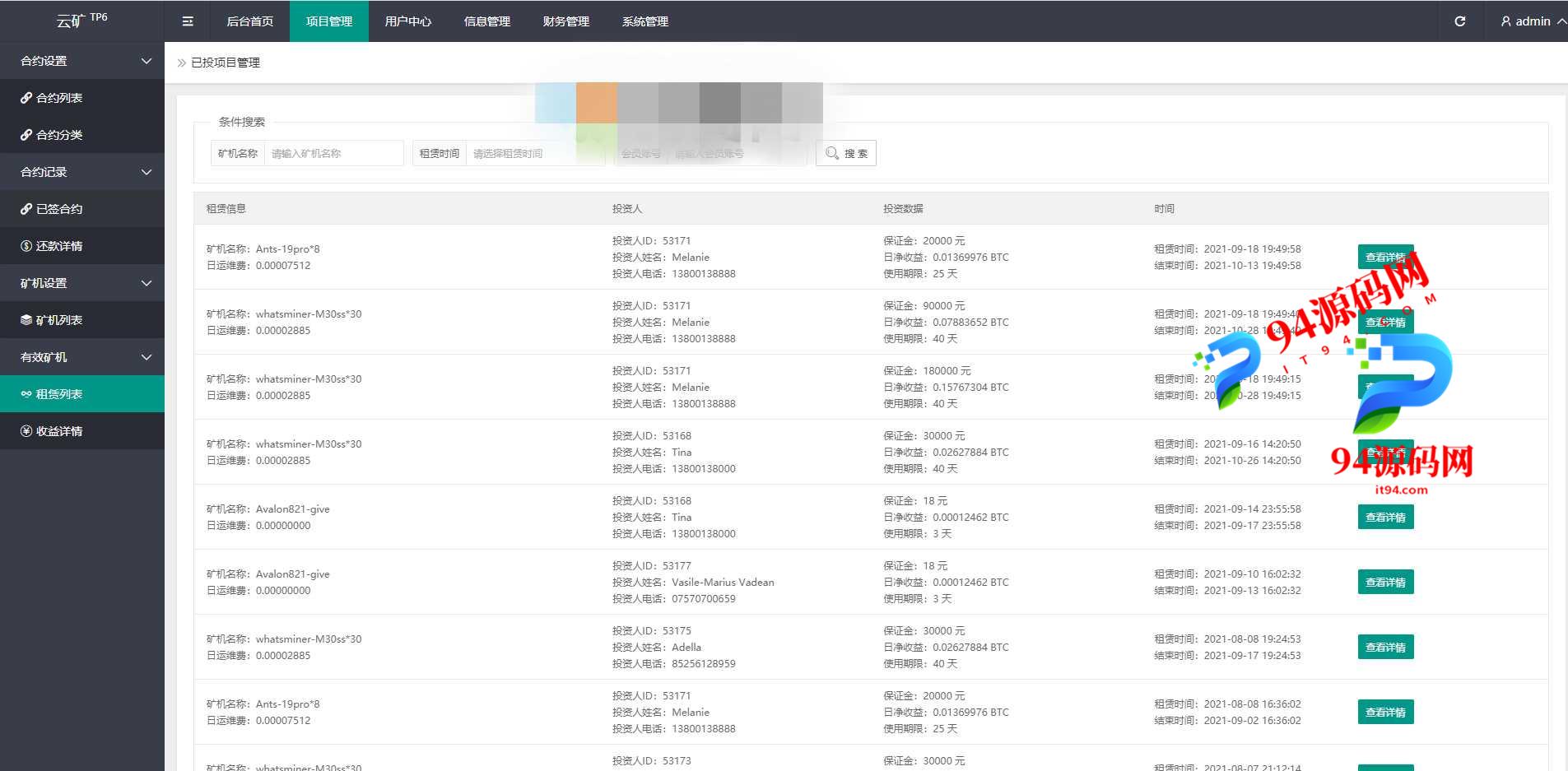This screenshot has width=1568, height=771.
Task: Collapse the 合约设置 sidebar group
Action: [82, 61]
